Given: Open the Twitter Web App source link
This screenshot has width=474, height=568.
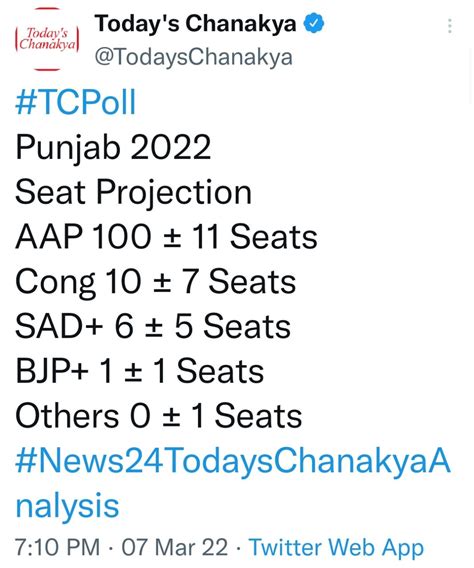Looking at the screenshot, I should click(x=336, y=548).
